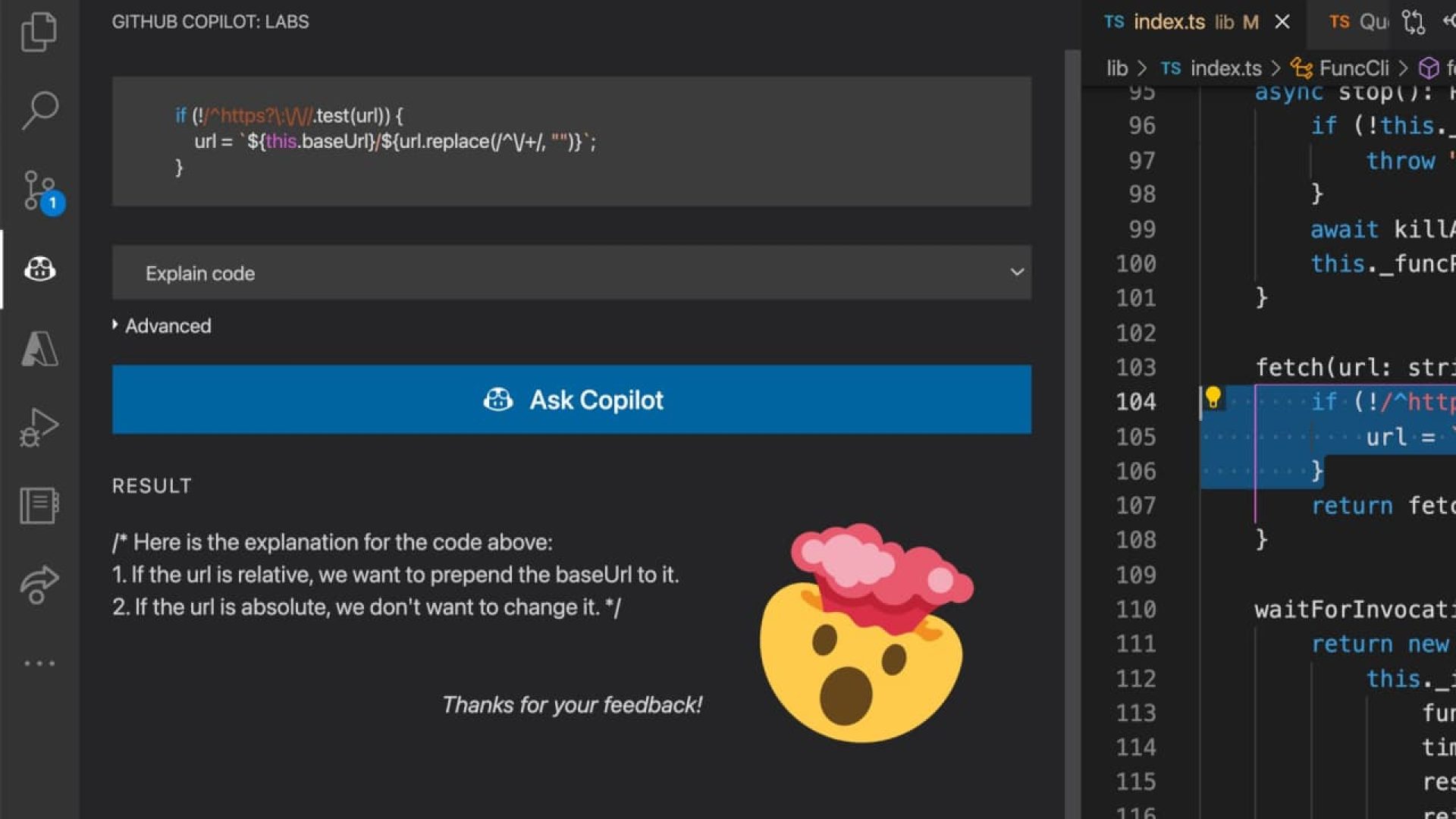Click line number 107 in the gutter

(x=1135, y=506)
